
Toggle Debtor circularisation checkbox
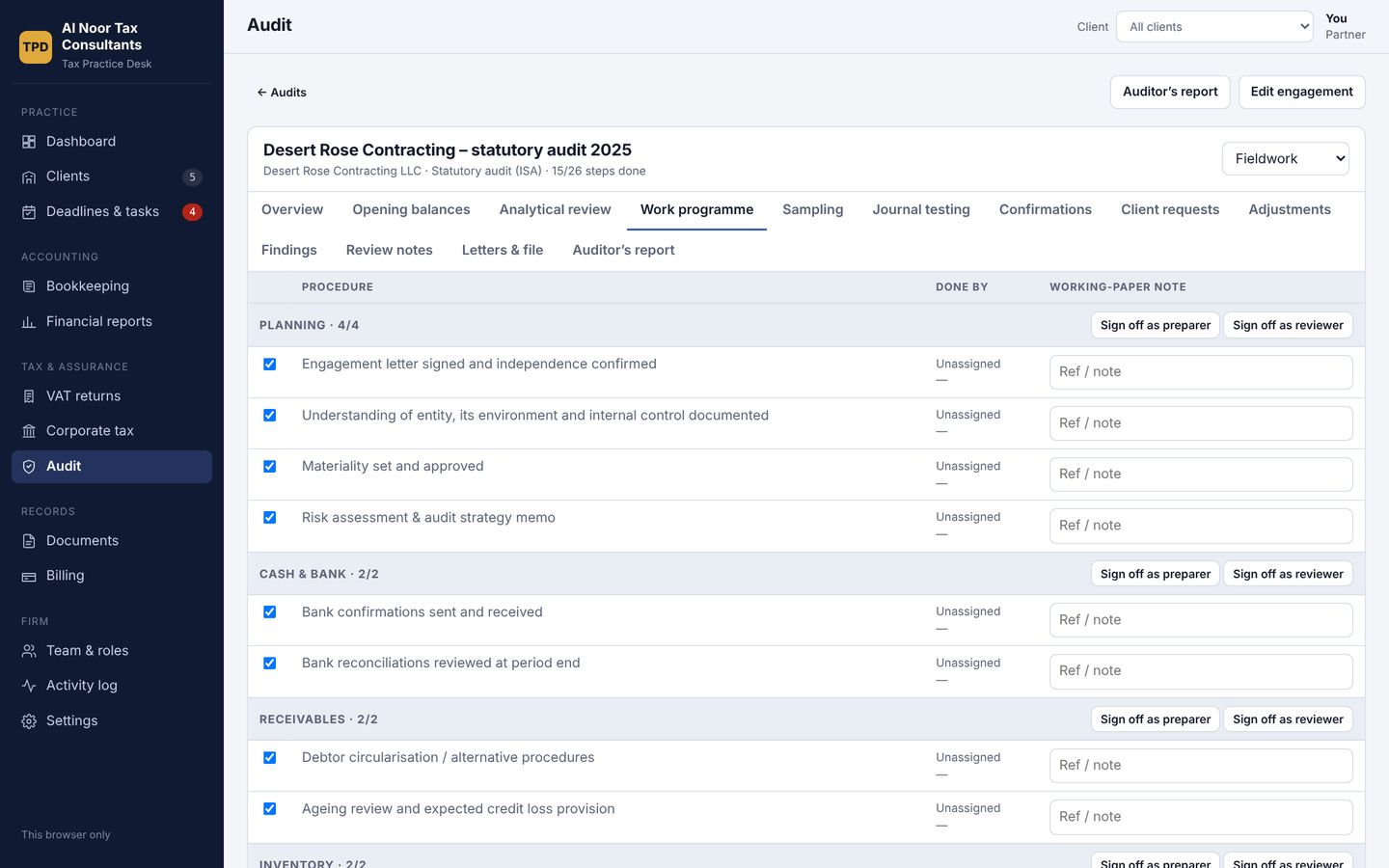pyautogui.click(x=270, y=758)
